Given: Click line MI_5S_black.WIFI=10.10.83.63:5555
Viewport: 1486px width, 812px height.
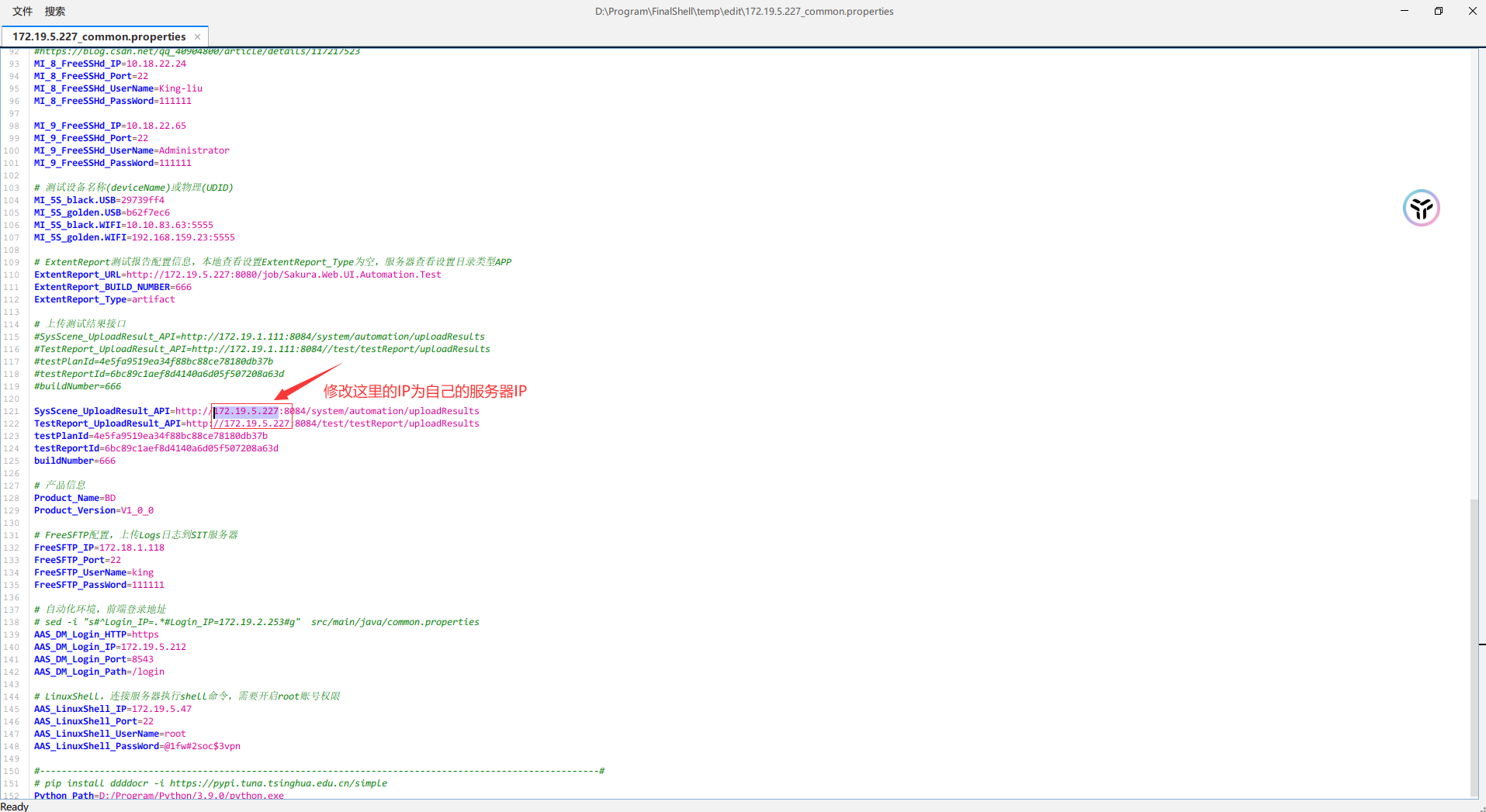Looking at the screenshot, I should pyautogui.click(x=123, y=225).
